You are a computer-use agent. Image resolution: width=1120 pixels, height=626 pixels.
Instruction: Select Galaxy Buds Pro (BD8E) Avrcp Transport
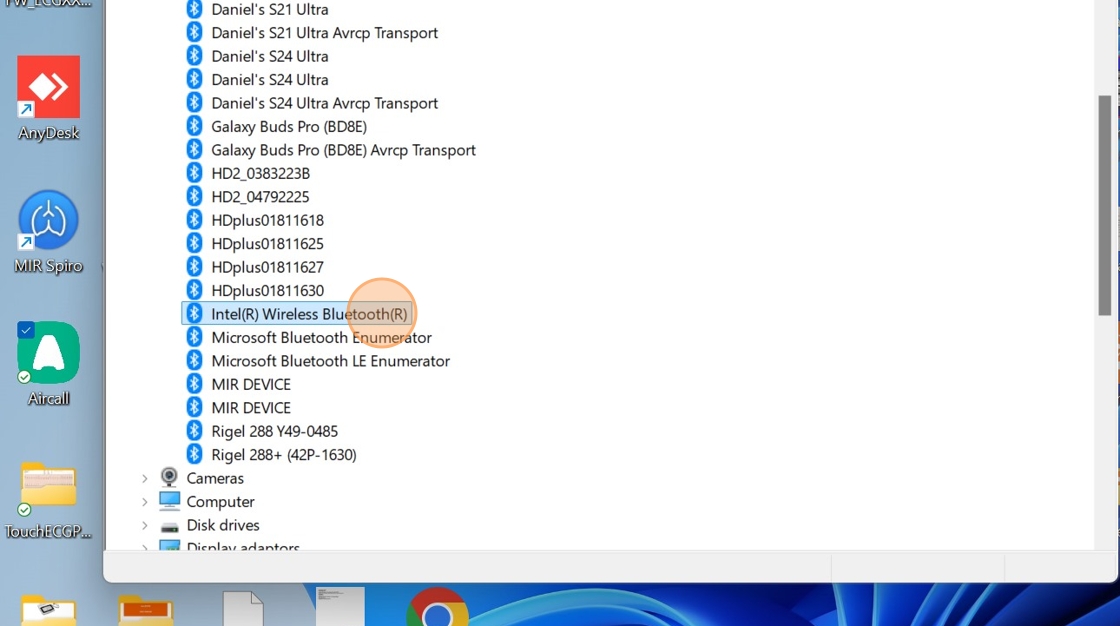pyautogui.click(x=343, y=150)
